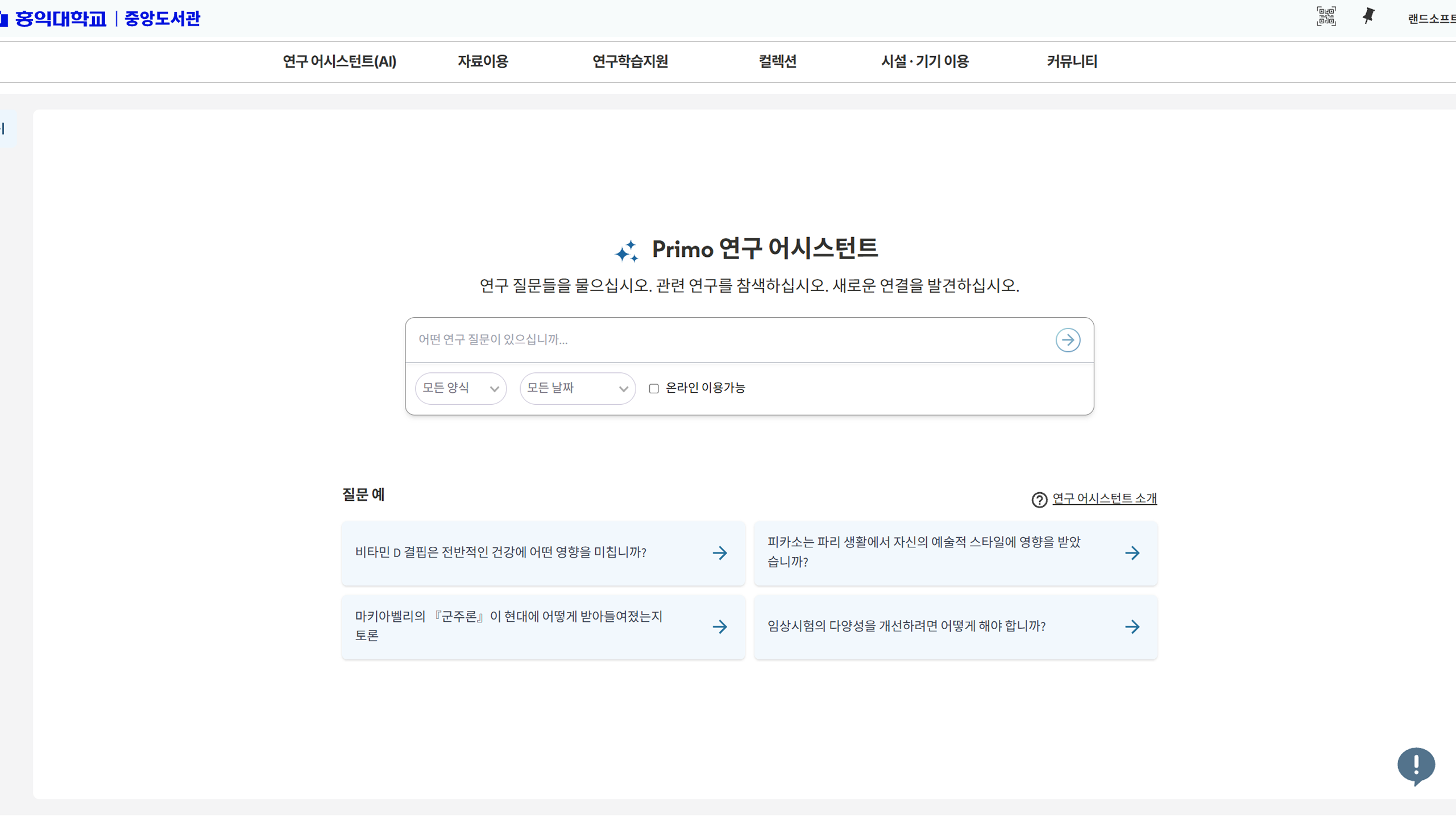1456x823 pixels.
Task: Click the 온라인 이용가능 label text
Action: [705, 388]
